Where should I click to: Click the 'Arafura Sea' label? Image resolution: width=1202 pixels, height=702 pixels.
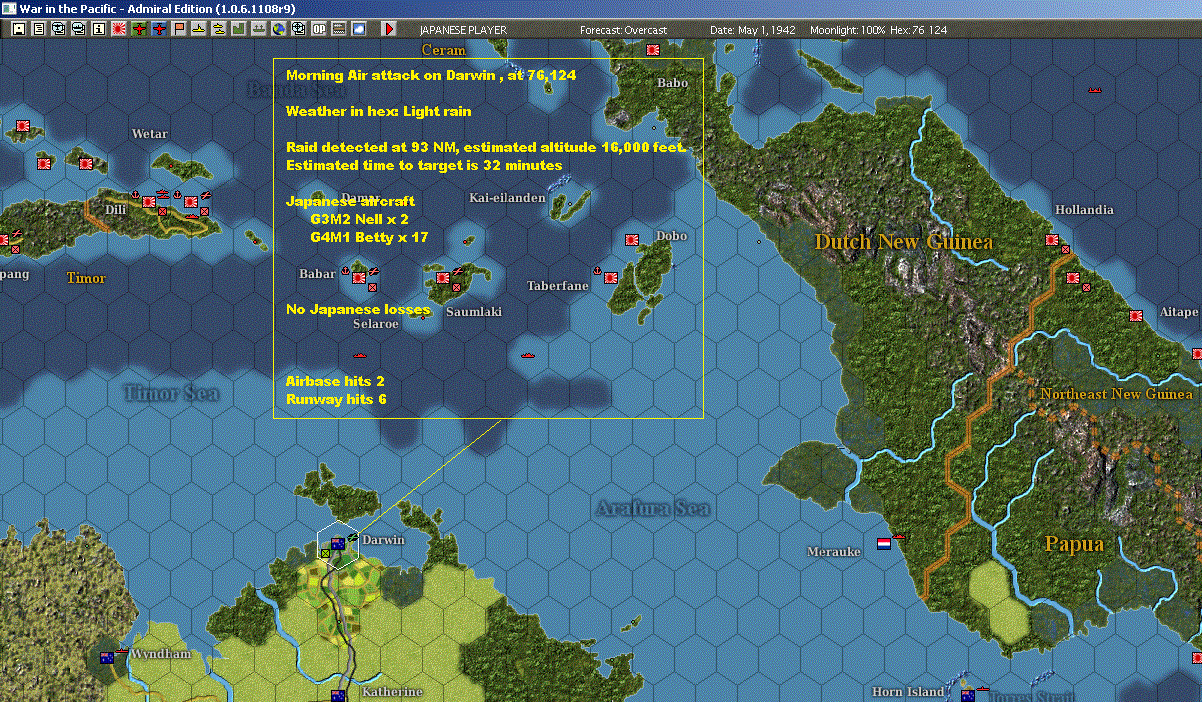click(653, 508)
